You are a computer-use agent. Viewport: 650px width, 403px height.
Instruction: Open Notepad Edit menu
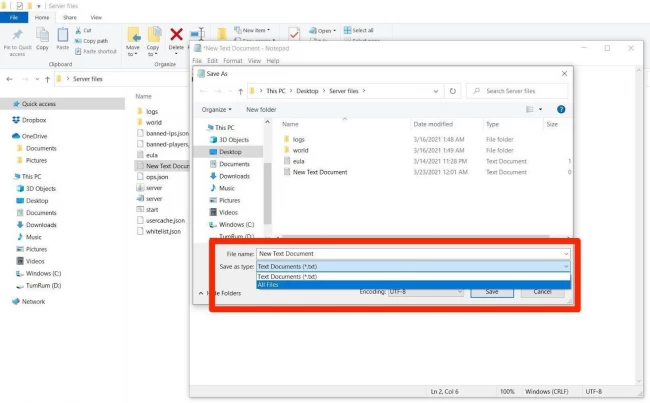(x=212, y=61)
